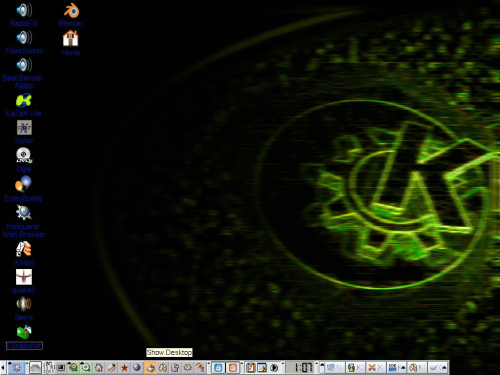
Task: Open the klipper clipboard tray icon
Action: (x=250, y=367)
